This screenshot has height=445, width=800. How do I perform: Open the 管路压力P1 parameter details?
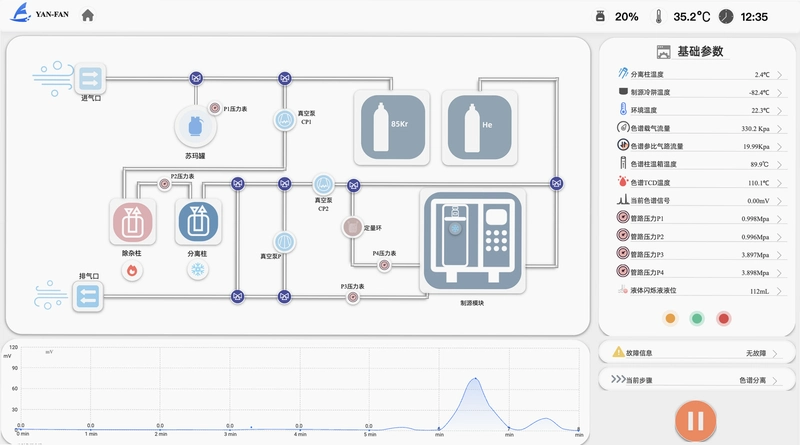pyautogui.click(x=699, y=218)
